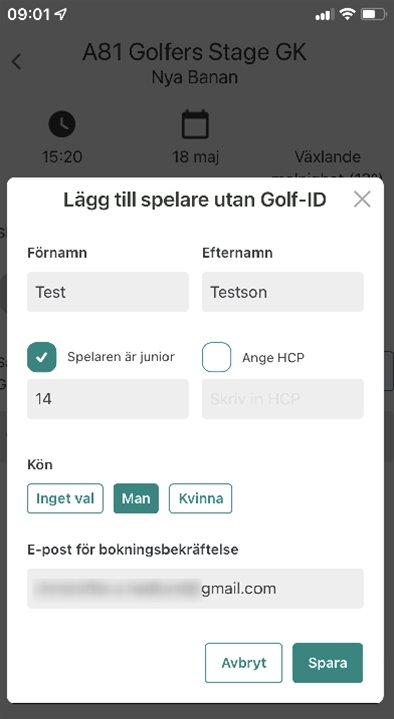
Task: Edit the Efternamn field containing Testson
Action: pos(283,292)
